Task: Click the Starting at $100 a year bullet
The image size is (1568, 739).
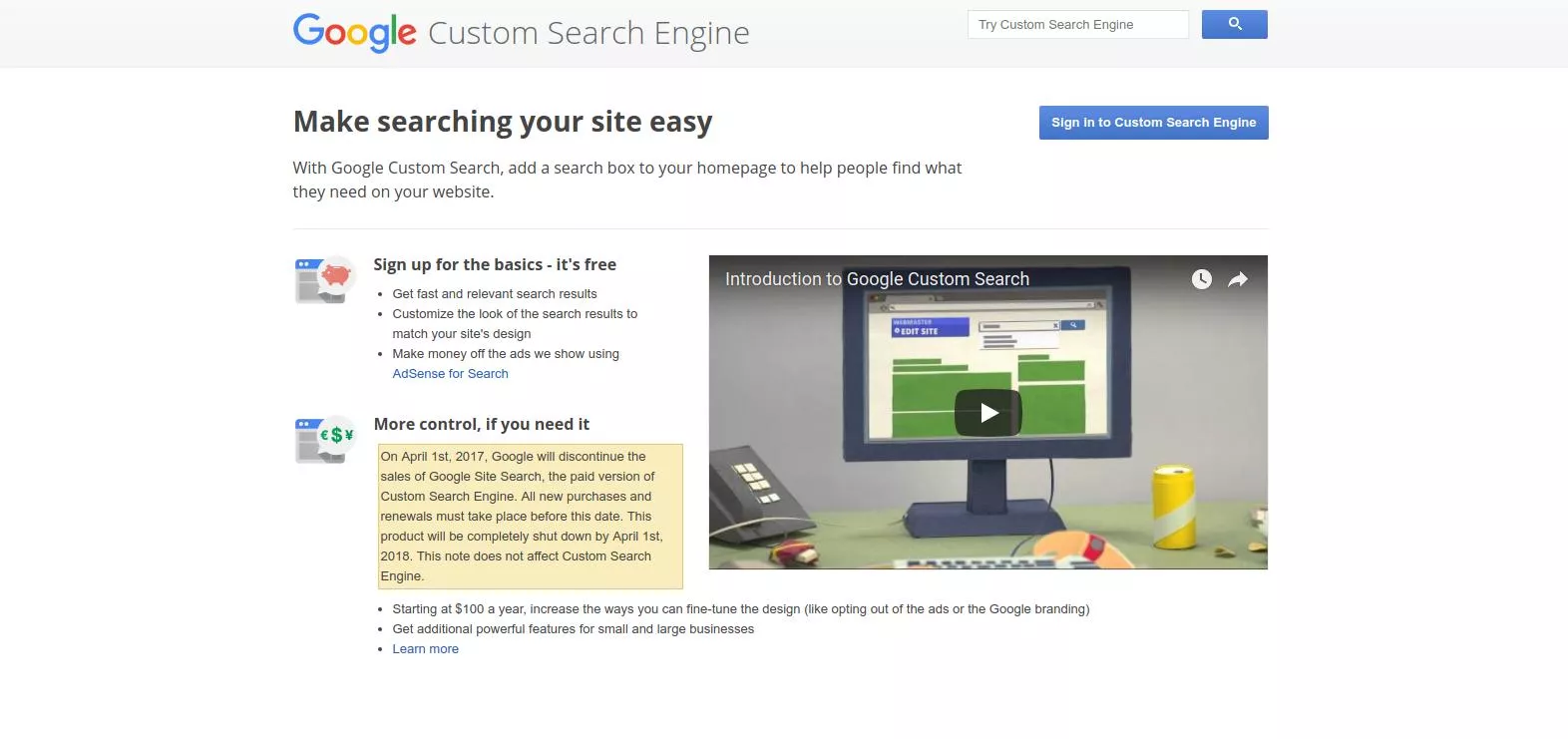Action: pos(741,609)
